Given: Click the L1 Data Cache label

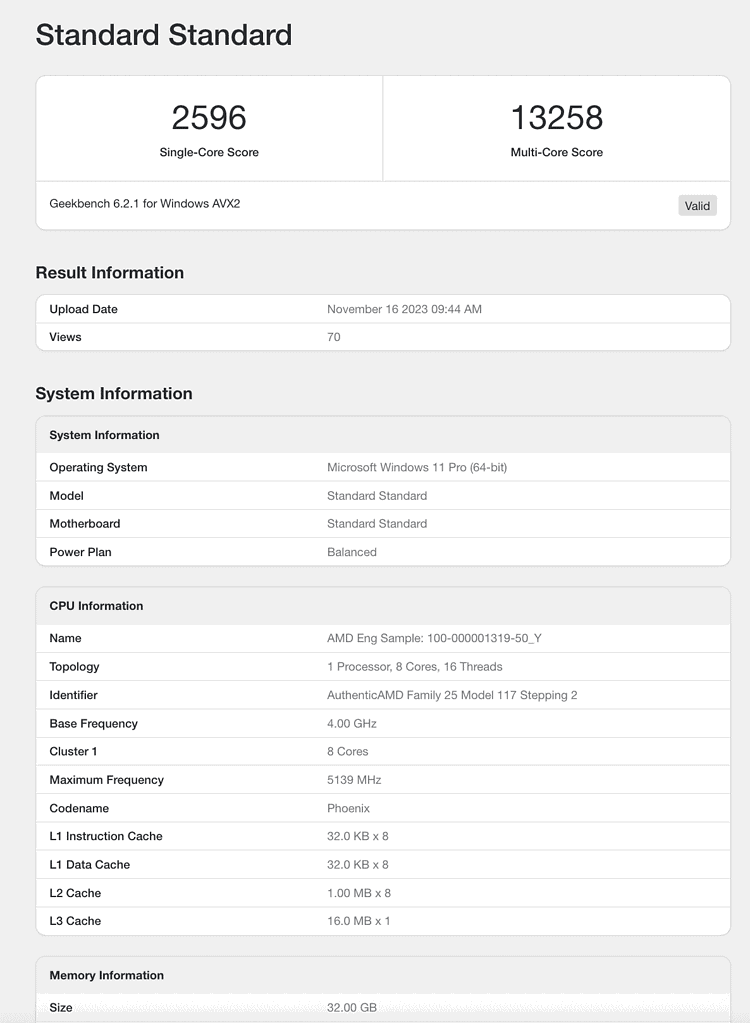Looking at the screenshot, I should (89, 865).
